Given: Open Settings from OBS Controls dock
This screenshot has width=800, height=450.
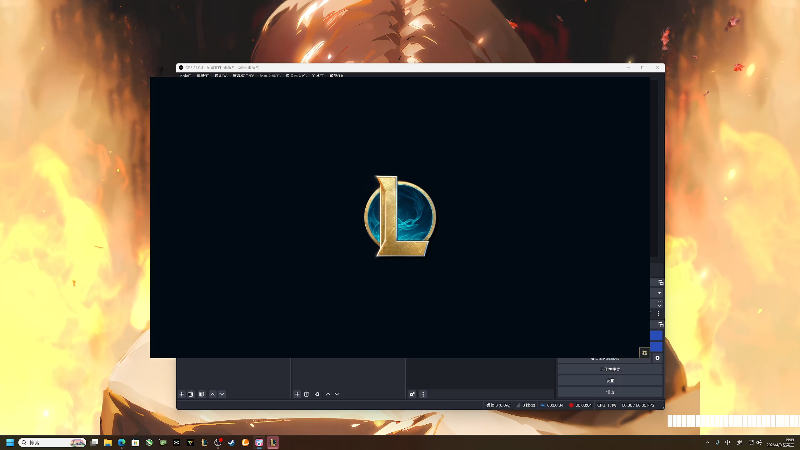Looking at the screenshot, I should [x=610, y=380].
